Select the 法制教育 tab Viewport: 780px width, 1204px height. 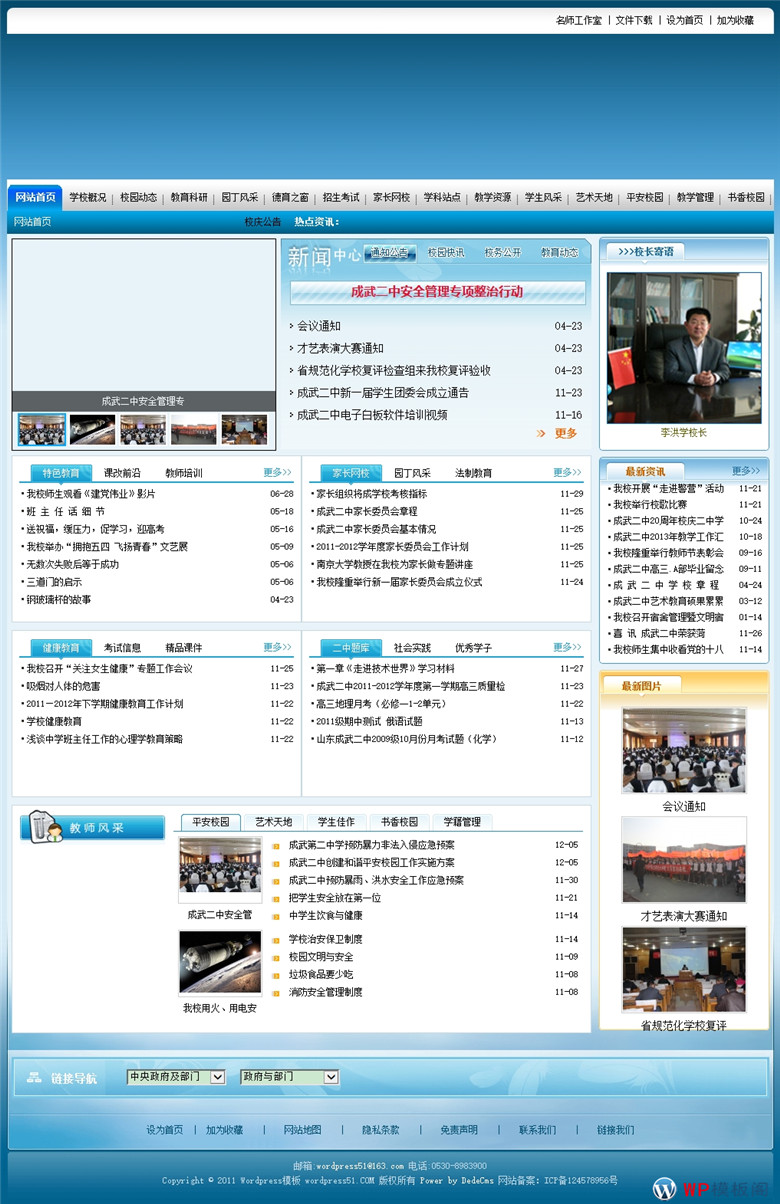point(474,473)
